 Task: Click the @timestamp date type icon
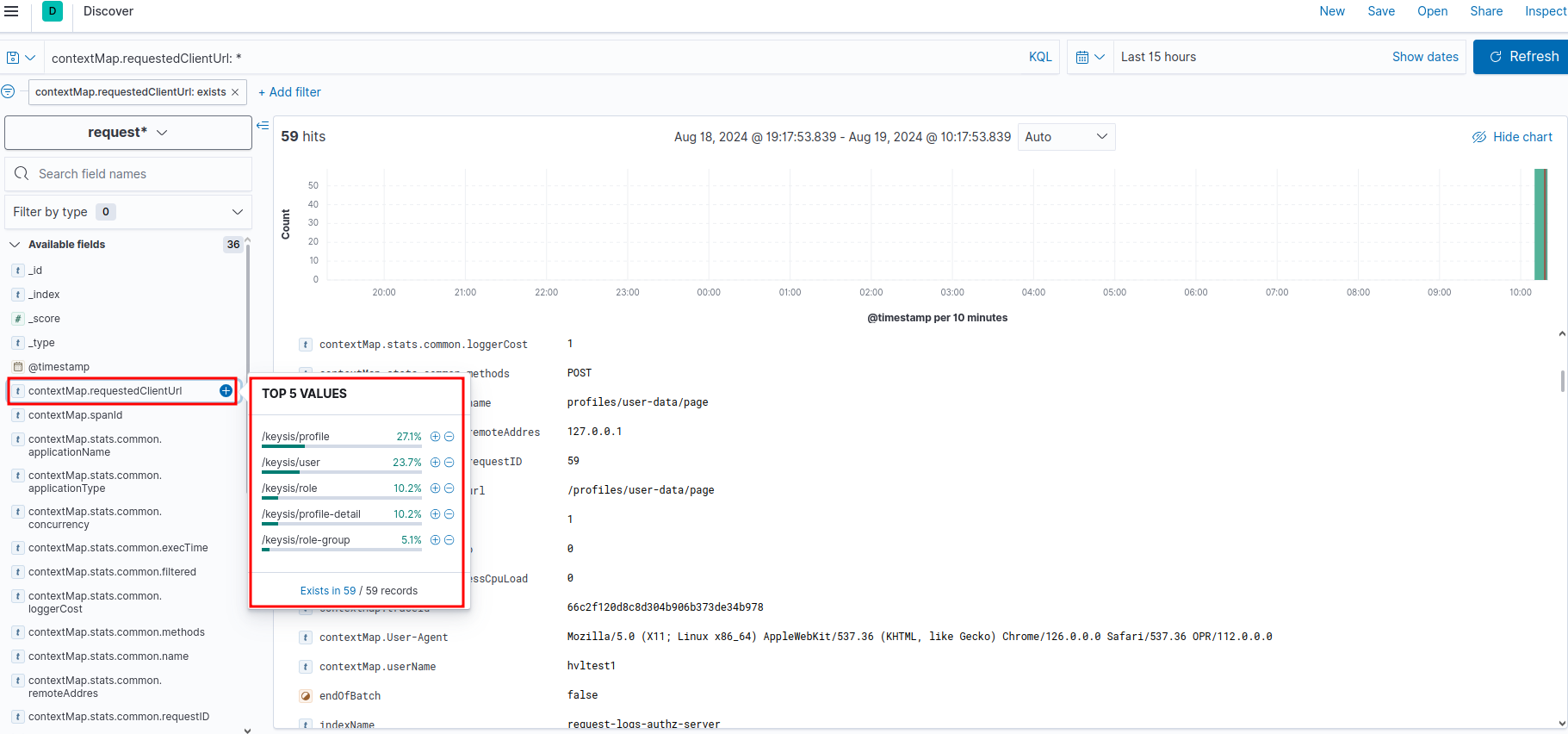pos(18,367)
